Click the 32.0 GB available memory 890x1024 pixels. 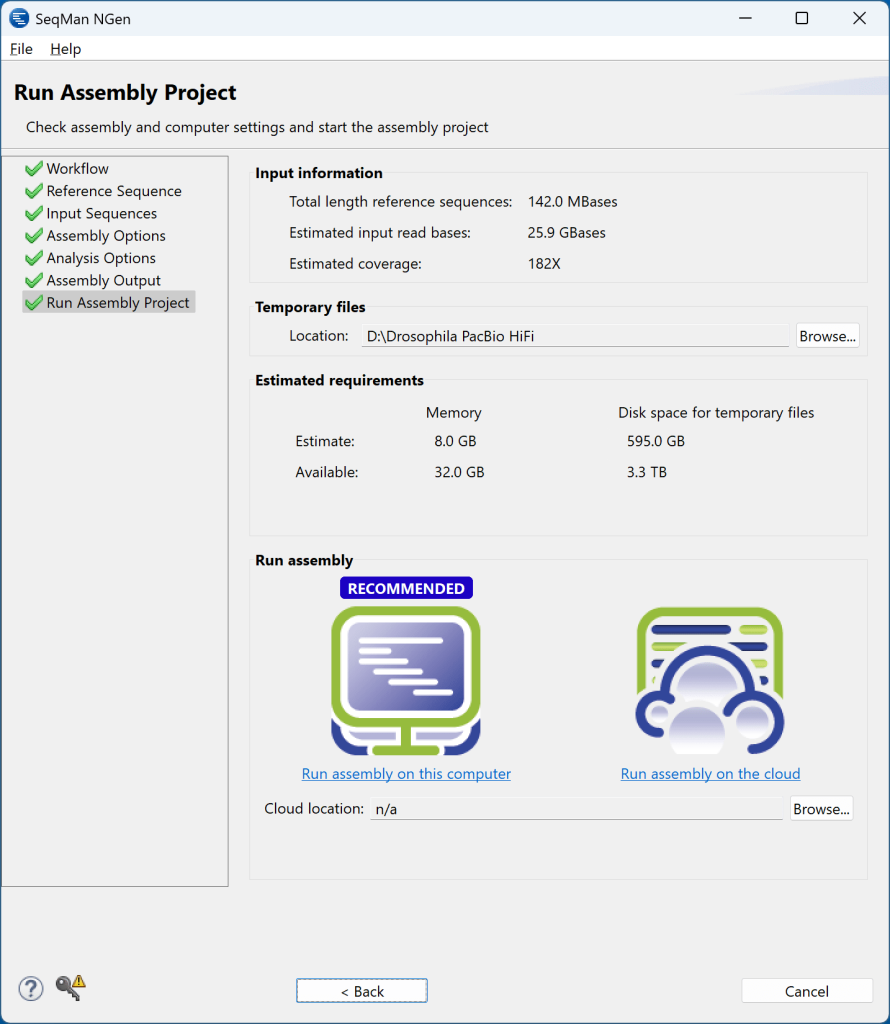[x=459, y=472]
